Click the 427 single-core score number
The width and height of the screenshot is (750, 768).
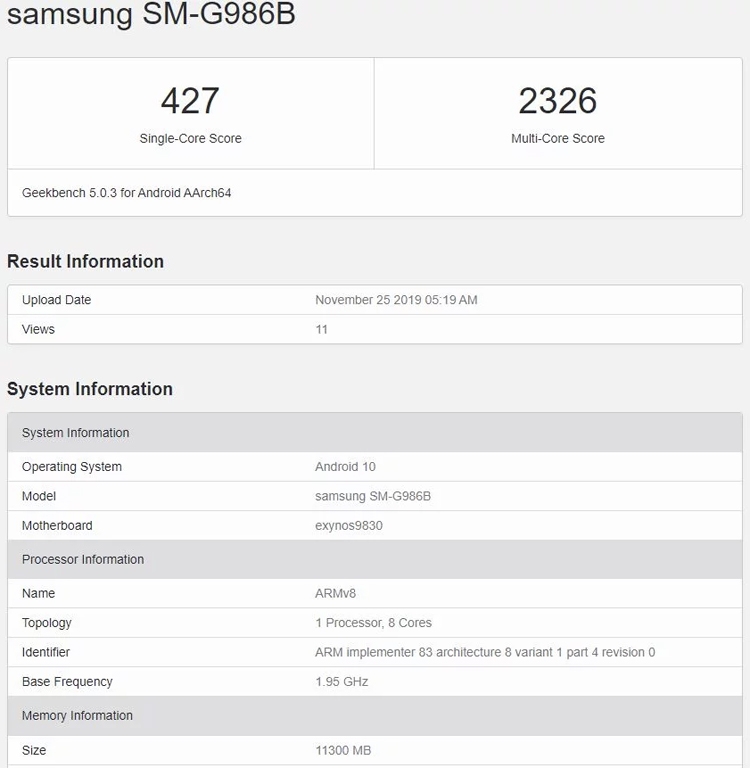(190, 101)
